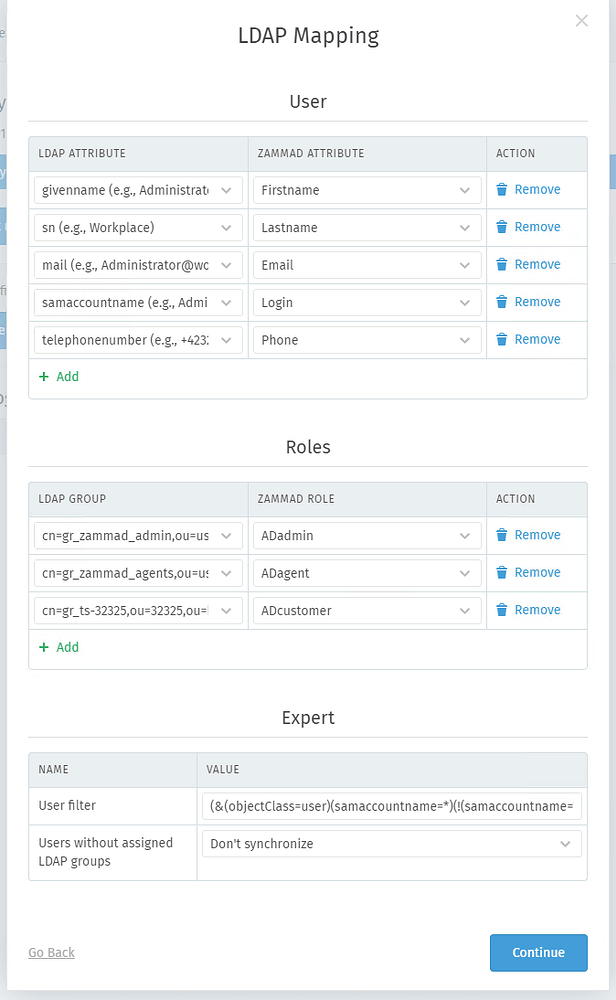The height and width of the screenshot is (1000, 616).
Task: Click the Go Back link
Action: click(51, 952)
